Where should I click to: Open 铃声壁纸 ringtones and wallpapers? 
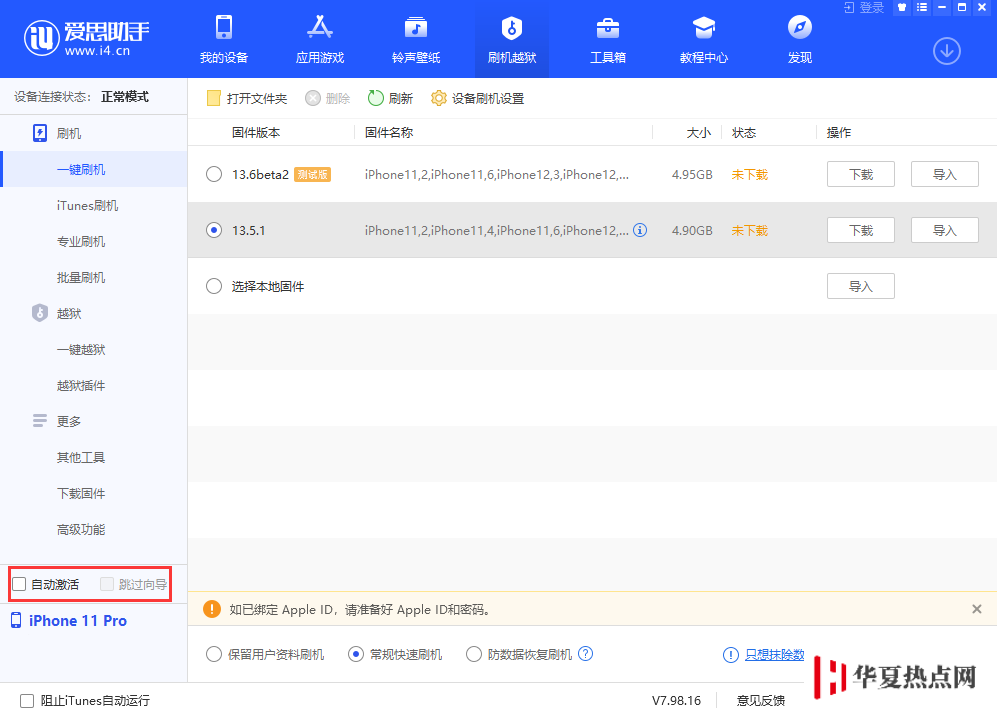[x=416, y=39]
